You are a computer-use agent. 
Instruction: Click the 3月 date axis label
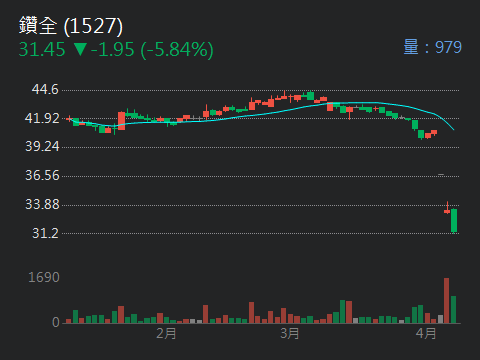coord(289,333)
